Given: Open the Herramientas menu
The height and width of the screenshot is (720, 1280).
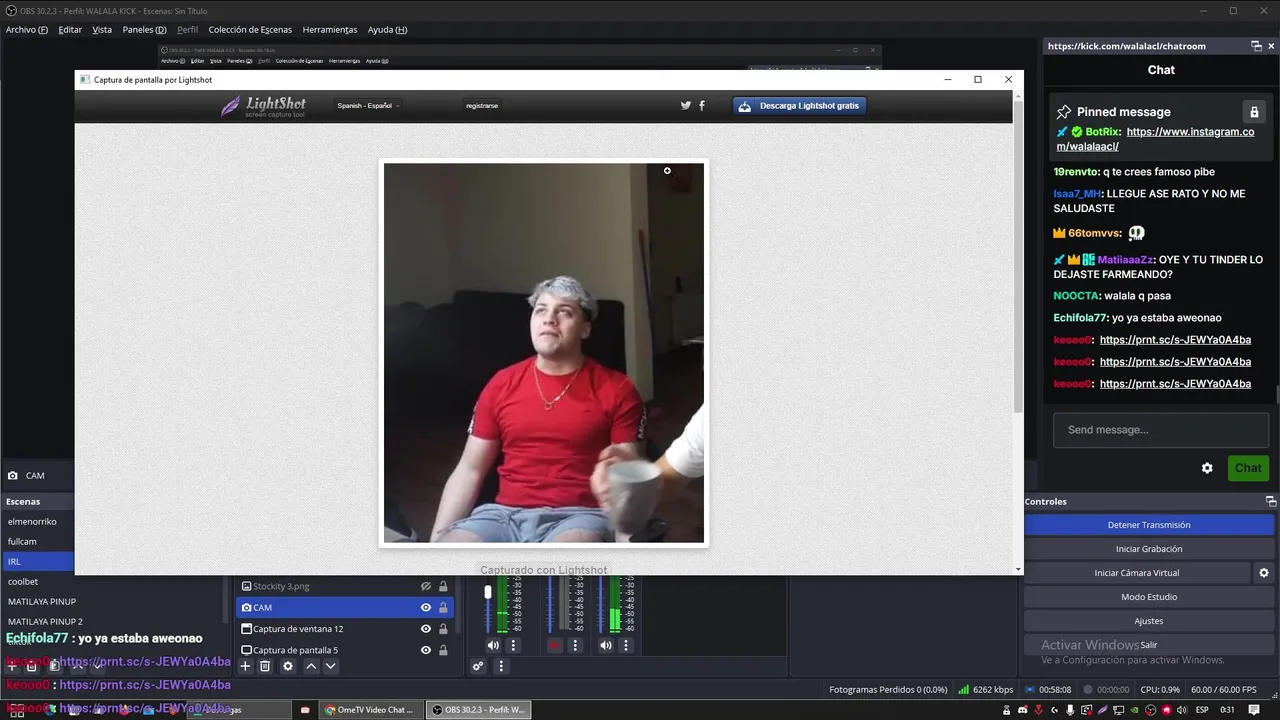Looking at the screenshot, I should tap(330, 29).
